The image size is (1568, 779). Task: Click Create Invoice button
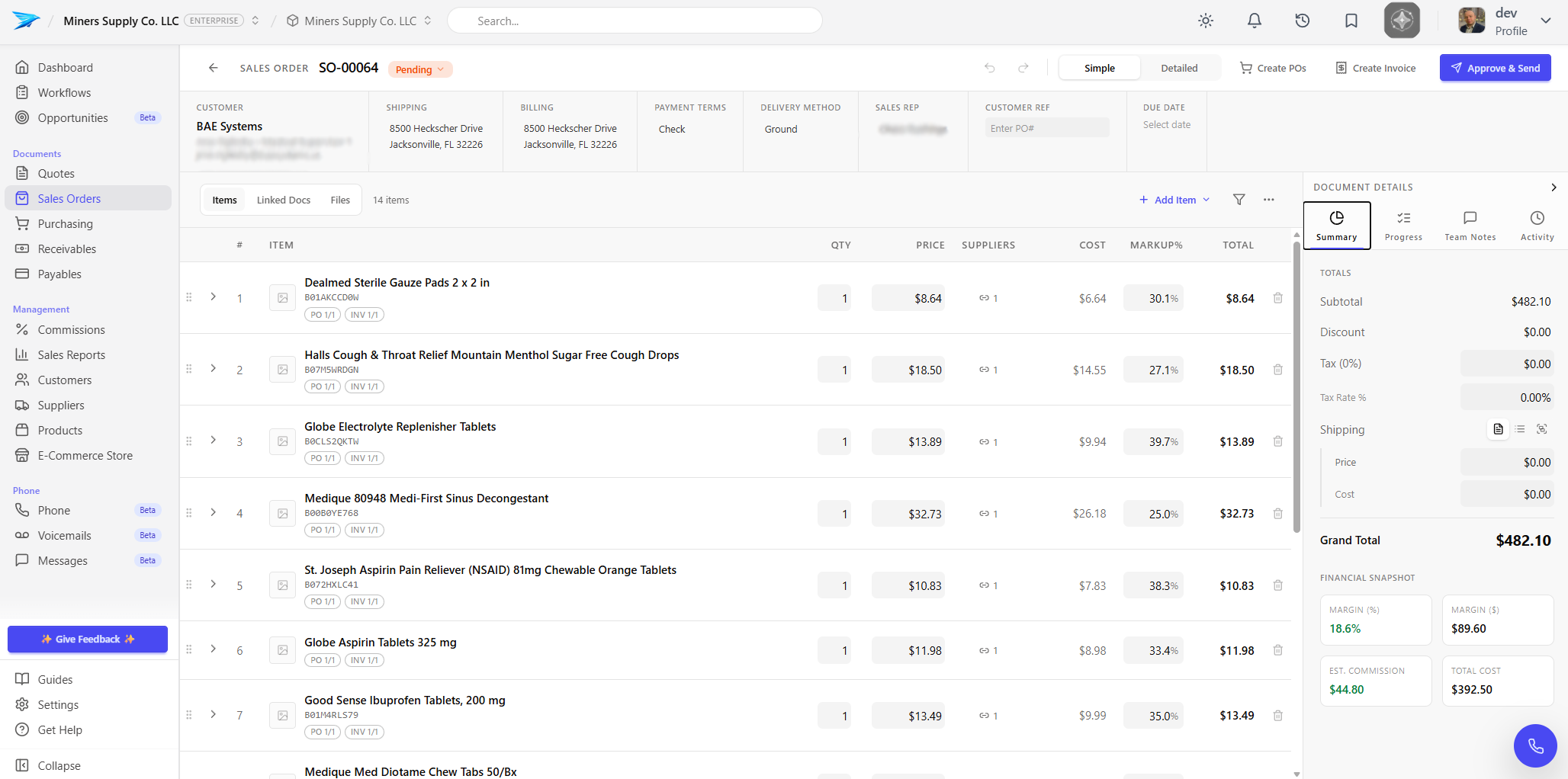pos(1376,68)
